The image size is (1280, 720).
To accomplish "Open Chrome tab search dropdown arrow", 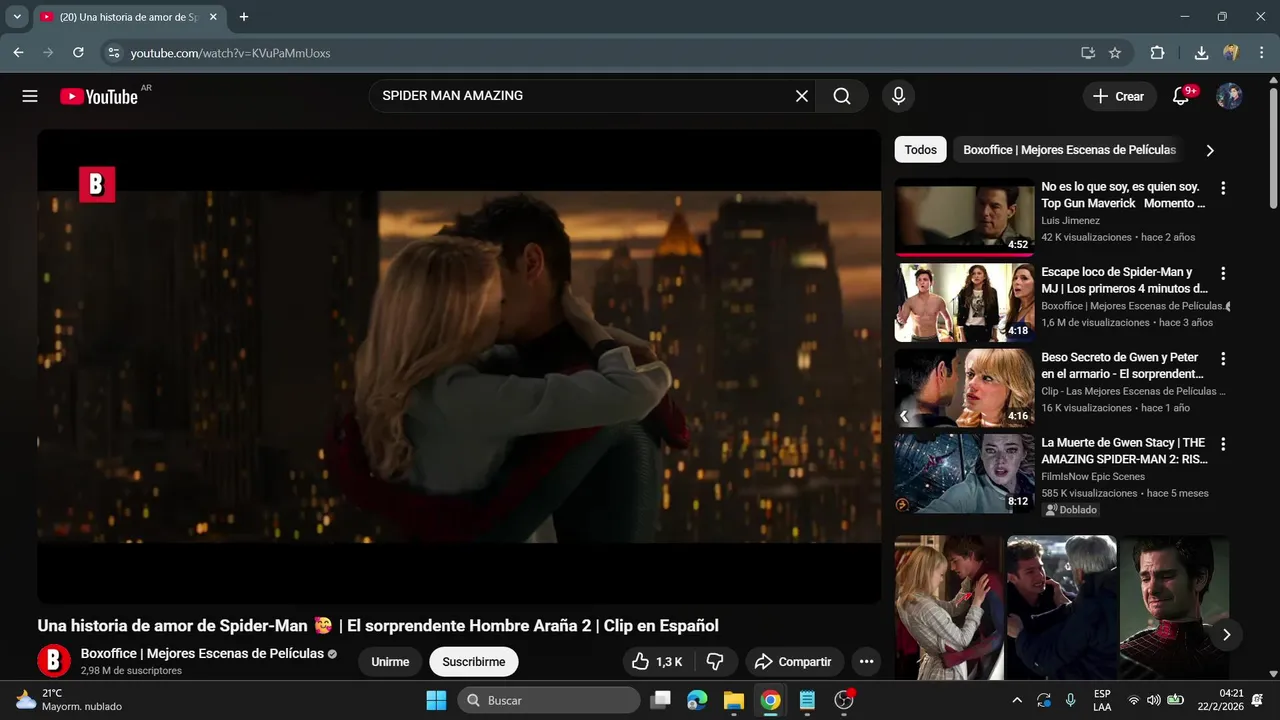I will click(17, 17).
